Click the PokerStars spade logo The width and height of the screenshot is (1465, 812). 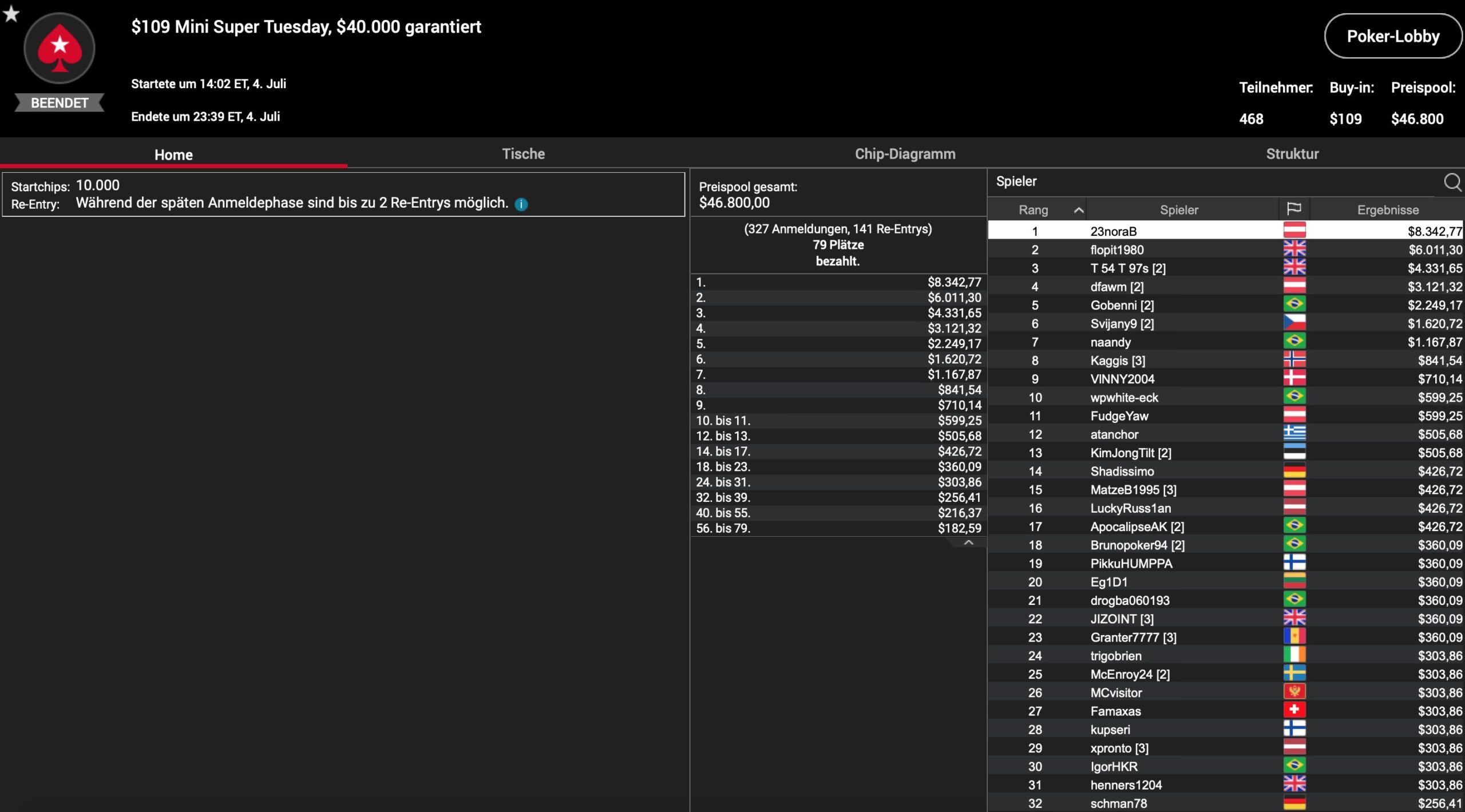[59, 49]
